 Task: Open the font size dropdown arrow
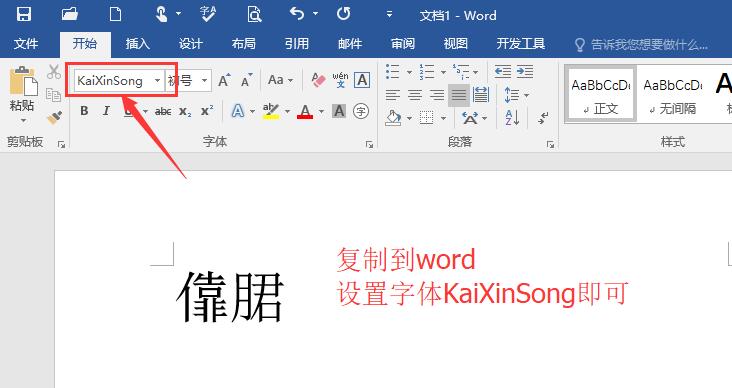coord(204,81)
